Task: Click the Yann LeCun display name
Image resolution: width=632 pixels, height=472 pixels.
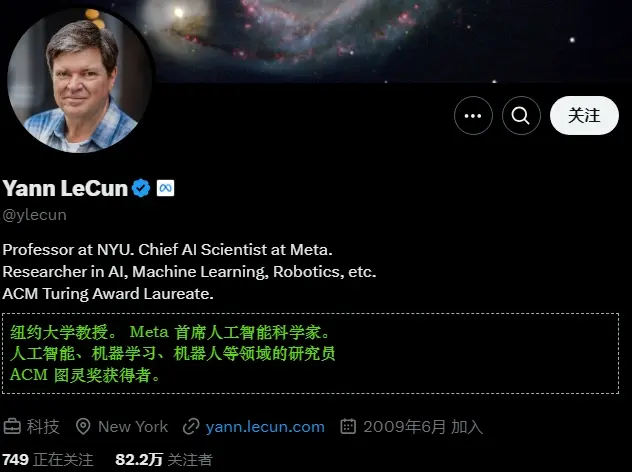Action: point(65,188)
